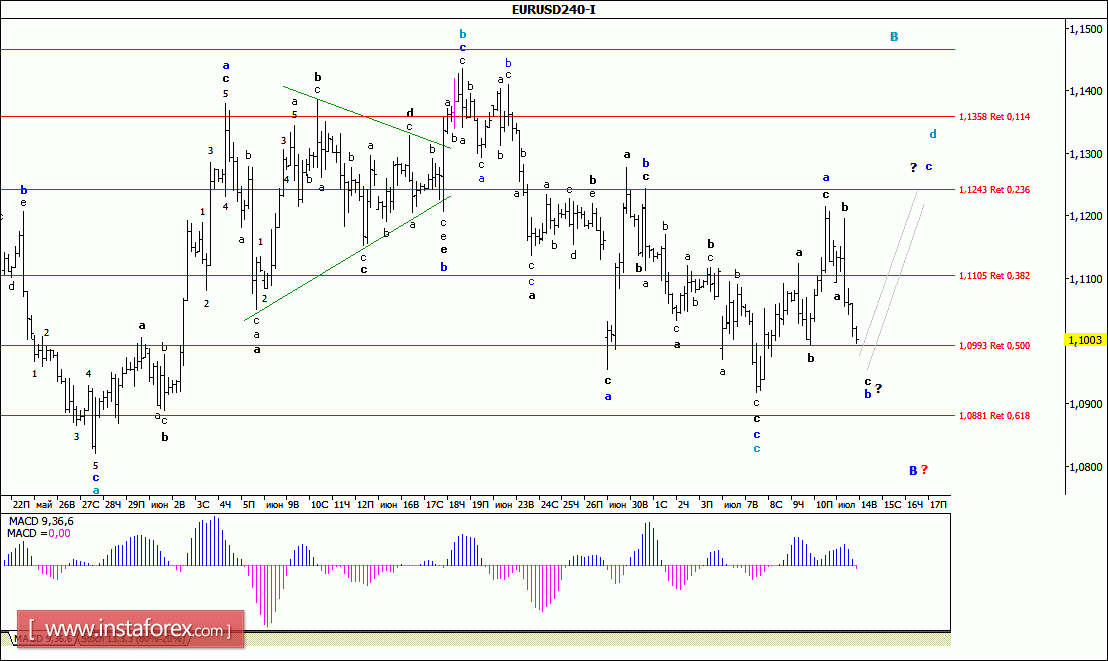The width and height of the screenshot is (1108, 661).
Task: Click the 1,1100 price axis label
Action: pos(1085,279)
